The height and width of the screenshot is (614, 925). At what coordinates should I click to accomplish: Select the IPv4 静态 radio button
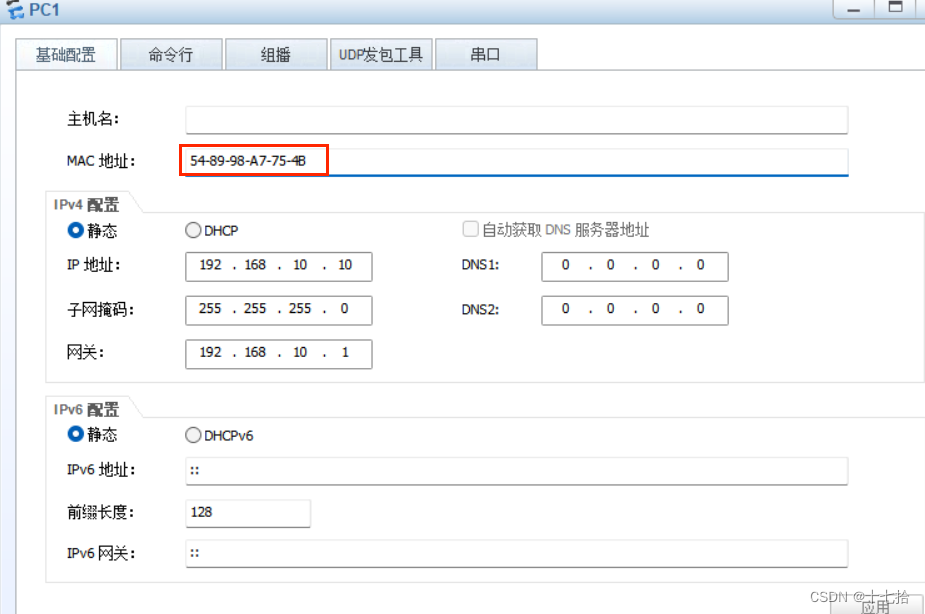76,230
